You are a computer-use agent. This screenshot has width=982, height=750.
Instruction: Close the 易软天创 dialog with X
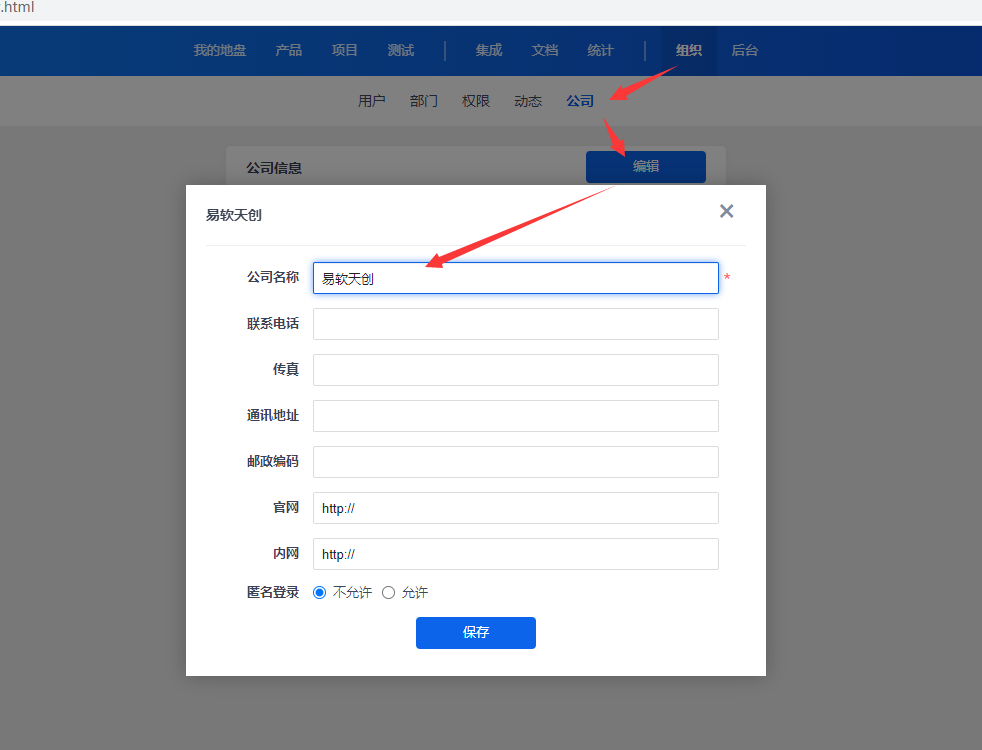pos(727,211)
